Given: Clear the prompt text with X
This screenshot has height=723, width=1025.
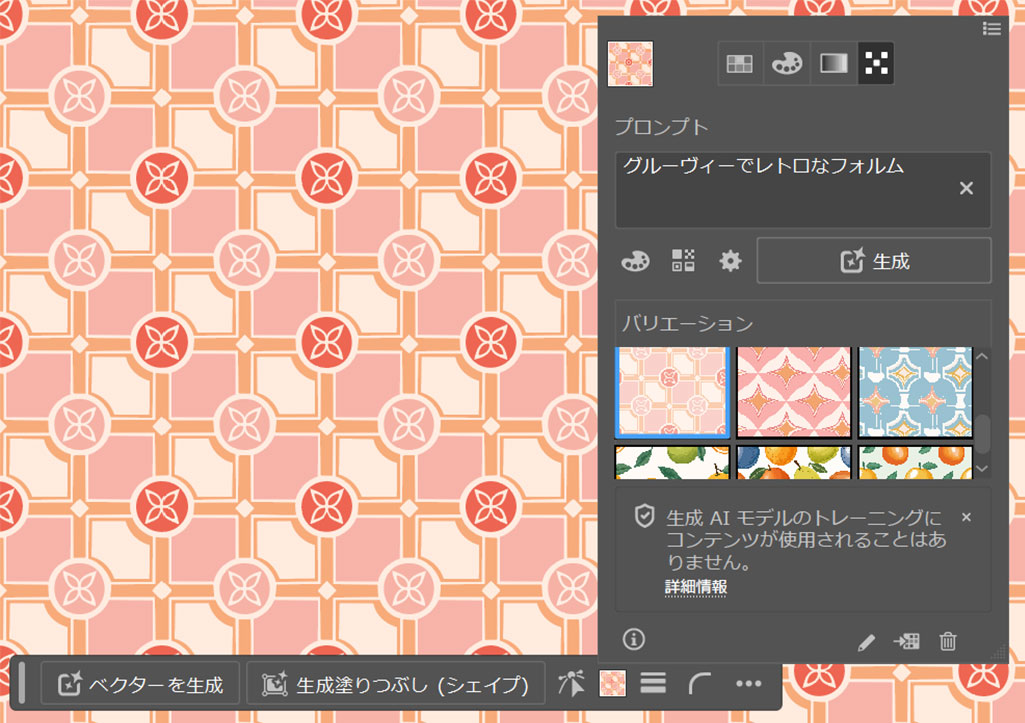Looking at the screenshot, I should pos(966,188).
